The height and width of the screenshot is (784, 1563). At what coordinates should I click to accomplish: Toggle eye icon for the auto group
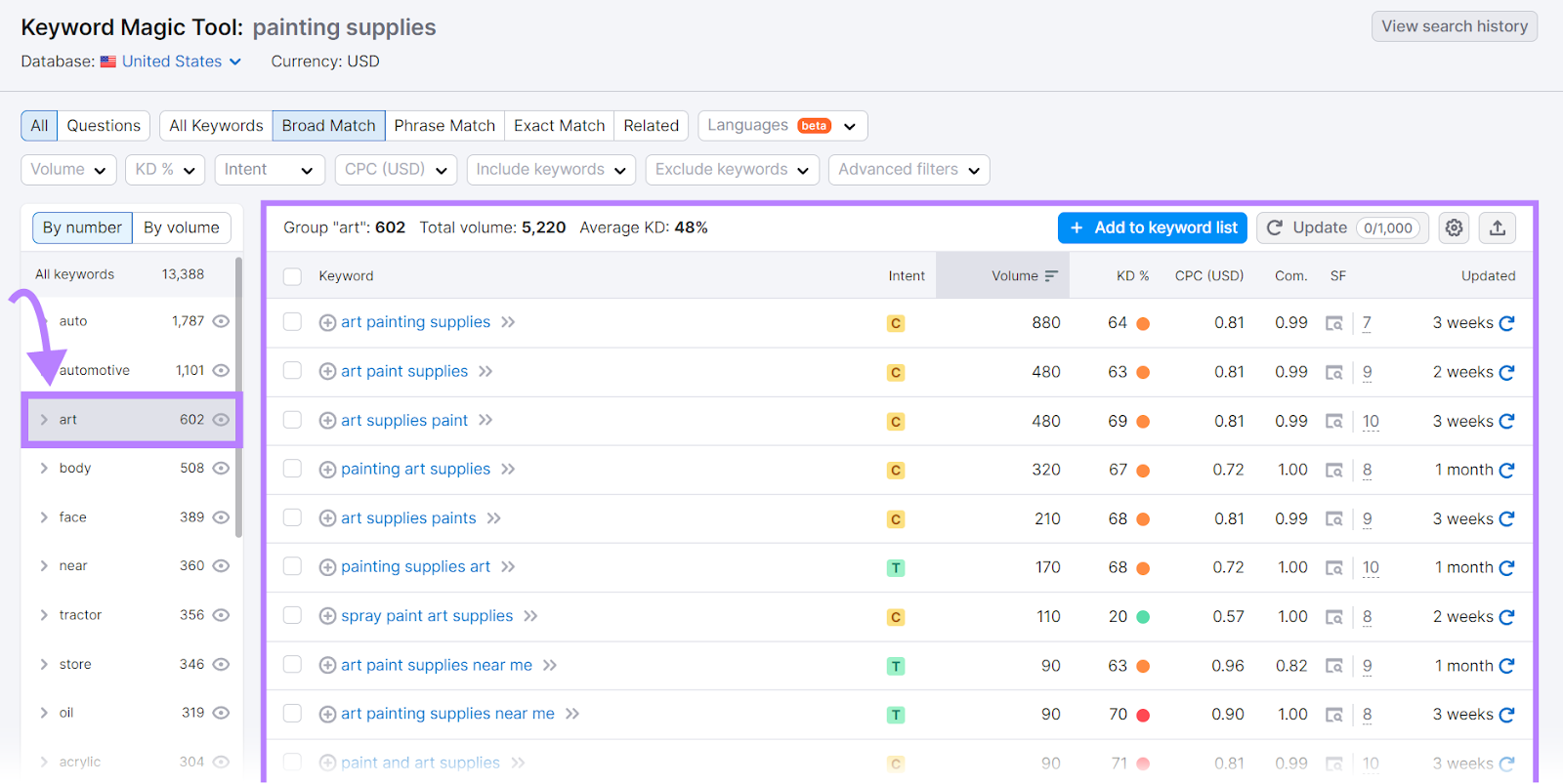tap(221, 321)
